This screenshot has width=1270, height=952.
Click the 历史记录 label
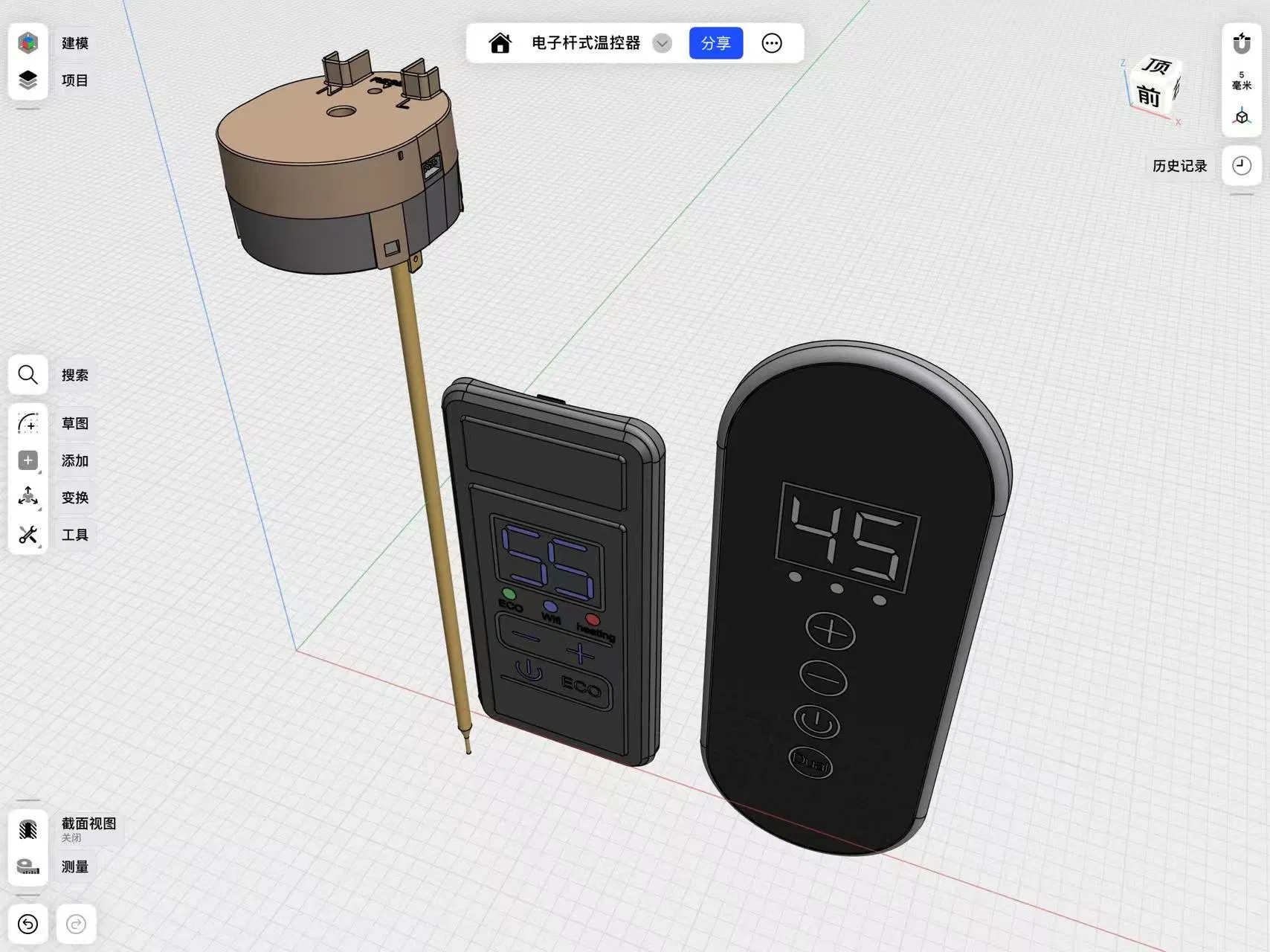pyautogui.click(x=1179, y=166)
